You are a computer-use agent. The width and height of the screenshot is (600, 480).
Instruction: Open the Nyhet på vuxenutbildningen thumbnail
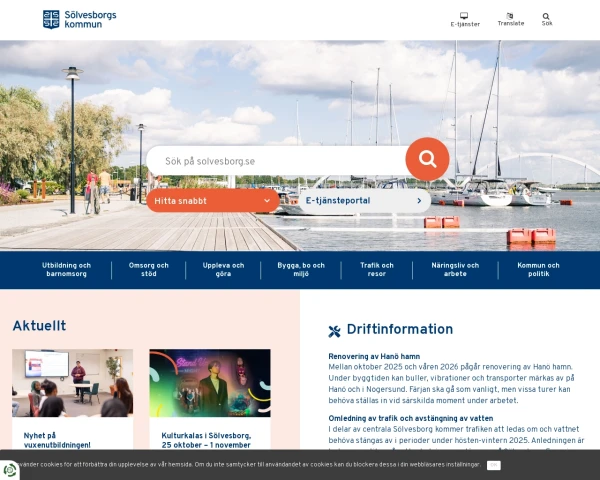[72, 383]
